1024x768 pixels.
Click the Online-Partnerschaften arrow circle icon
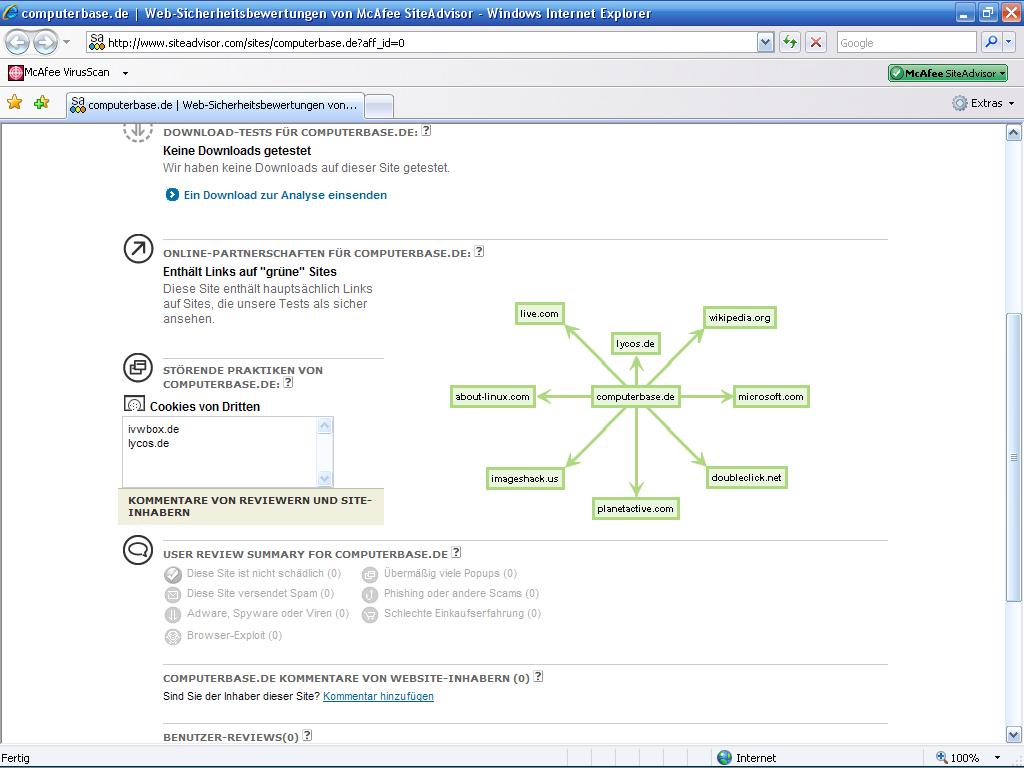point(138,249)
